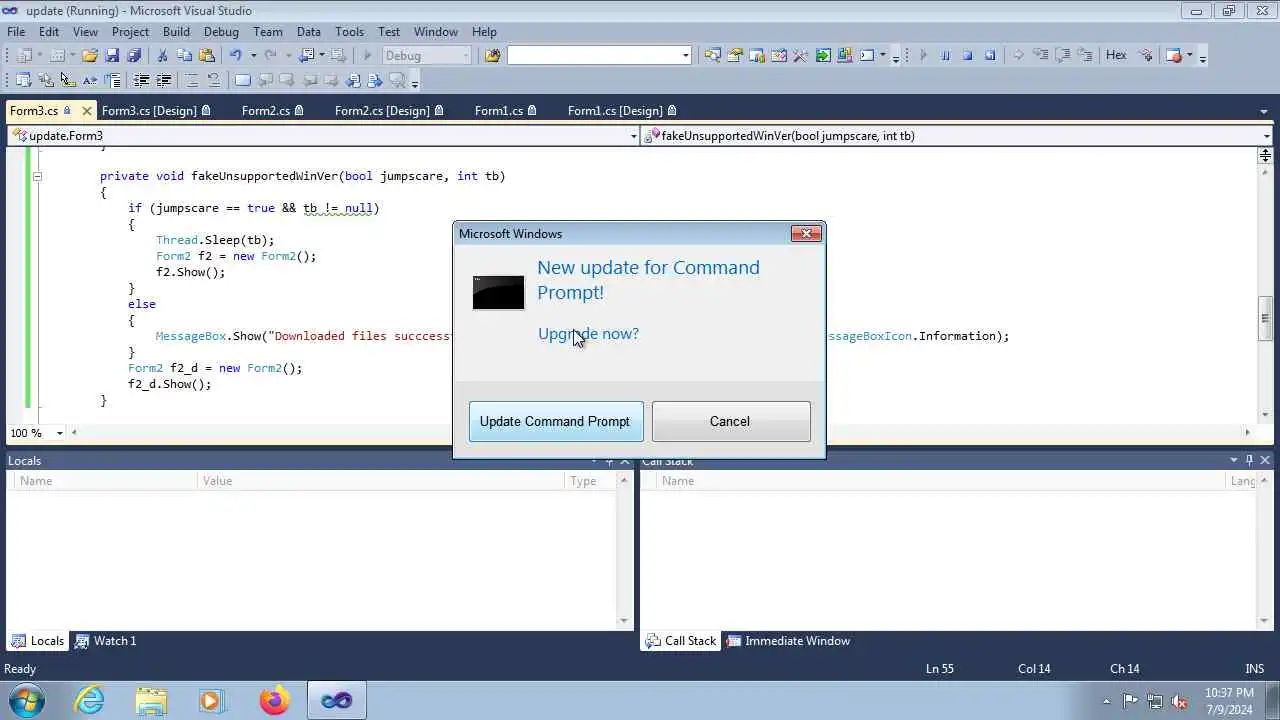Close the Form3.cs tab
Screen dimensions: 1280x720
click(86, 110)
